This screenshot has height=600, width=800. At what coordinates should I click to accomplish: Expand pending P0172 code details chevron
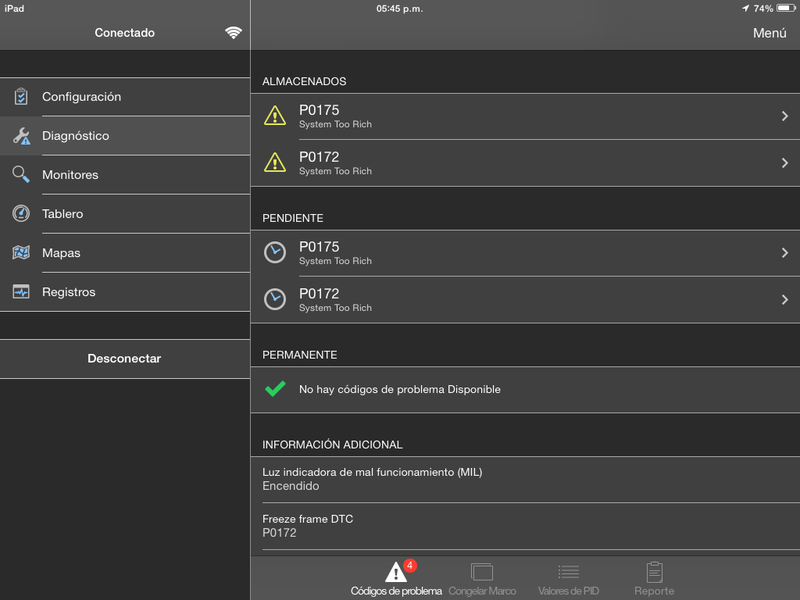(x=785, y=300)
